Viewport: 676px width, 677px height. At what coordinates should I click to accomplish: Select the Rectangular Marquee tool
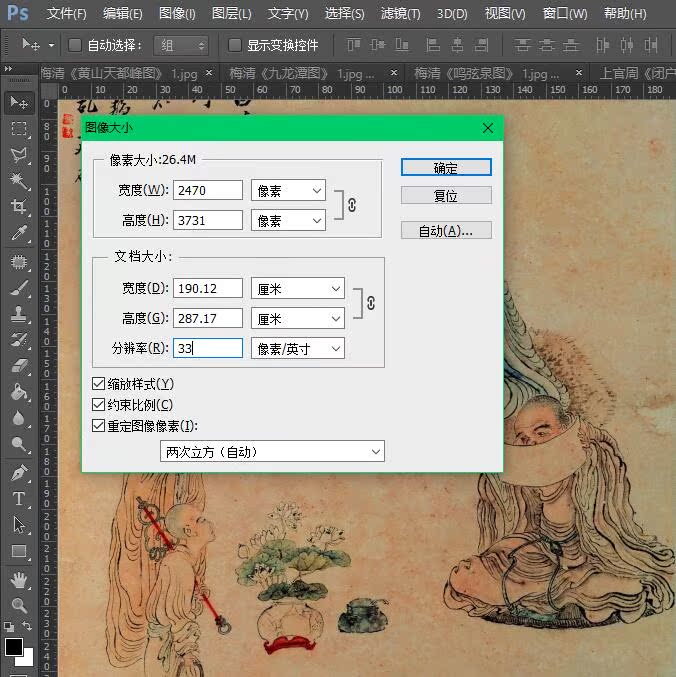[19, 129]
